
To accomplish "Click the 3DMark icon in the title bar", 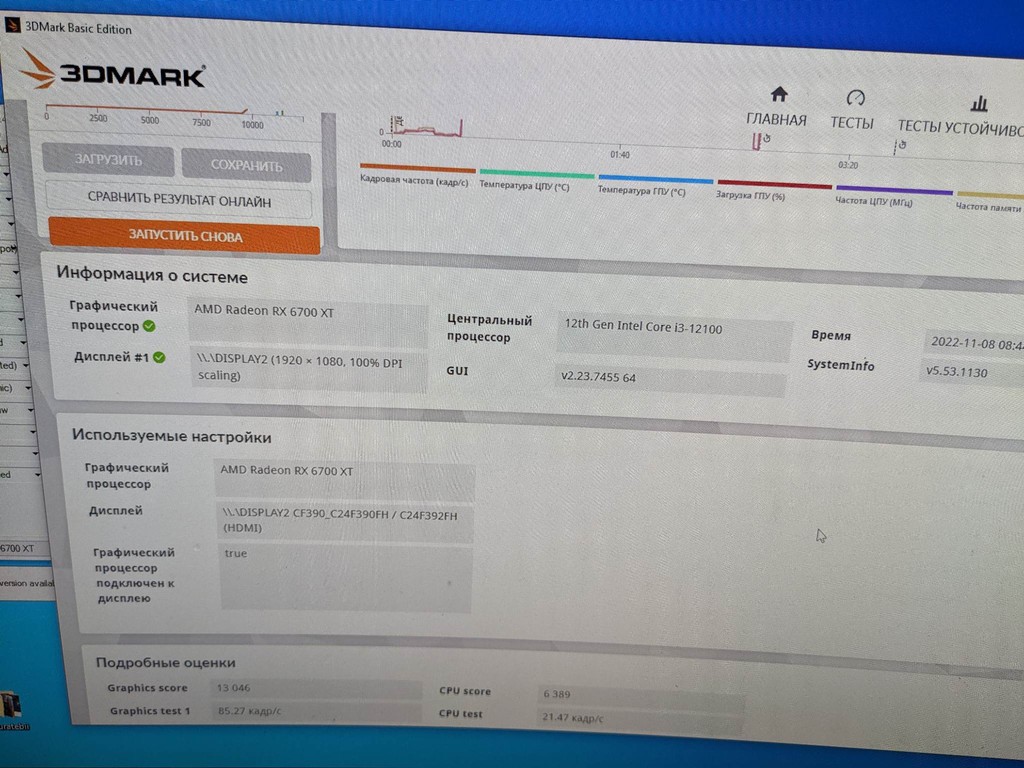I will pyautogui.click(x=12, y=25).
